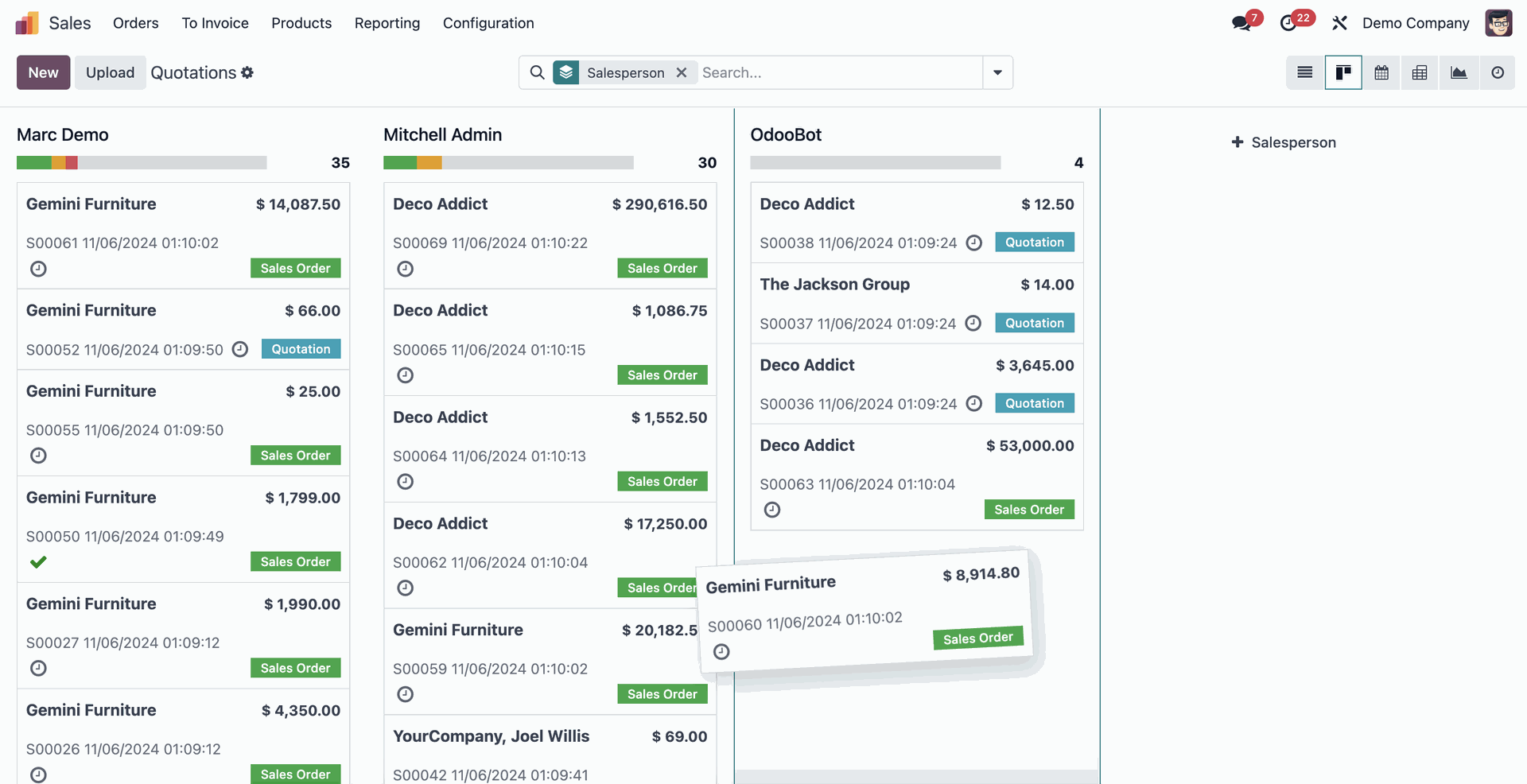The height and width of the screenshot is (784, 1527).
Task: Click activity clock on order S00052
Action: click(x=240, y=349)
